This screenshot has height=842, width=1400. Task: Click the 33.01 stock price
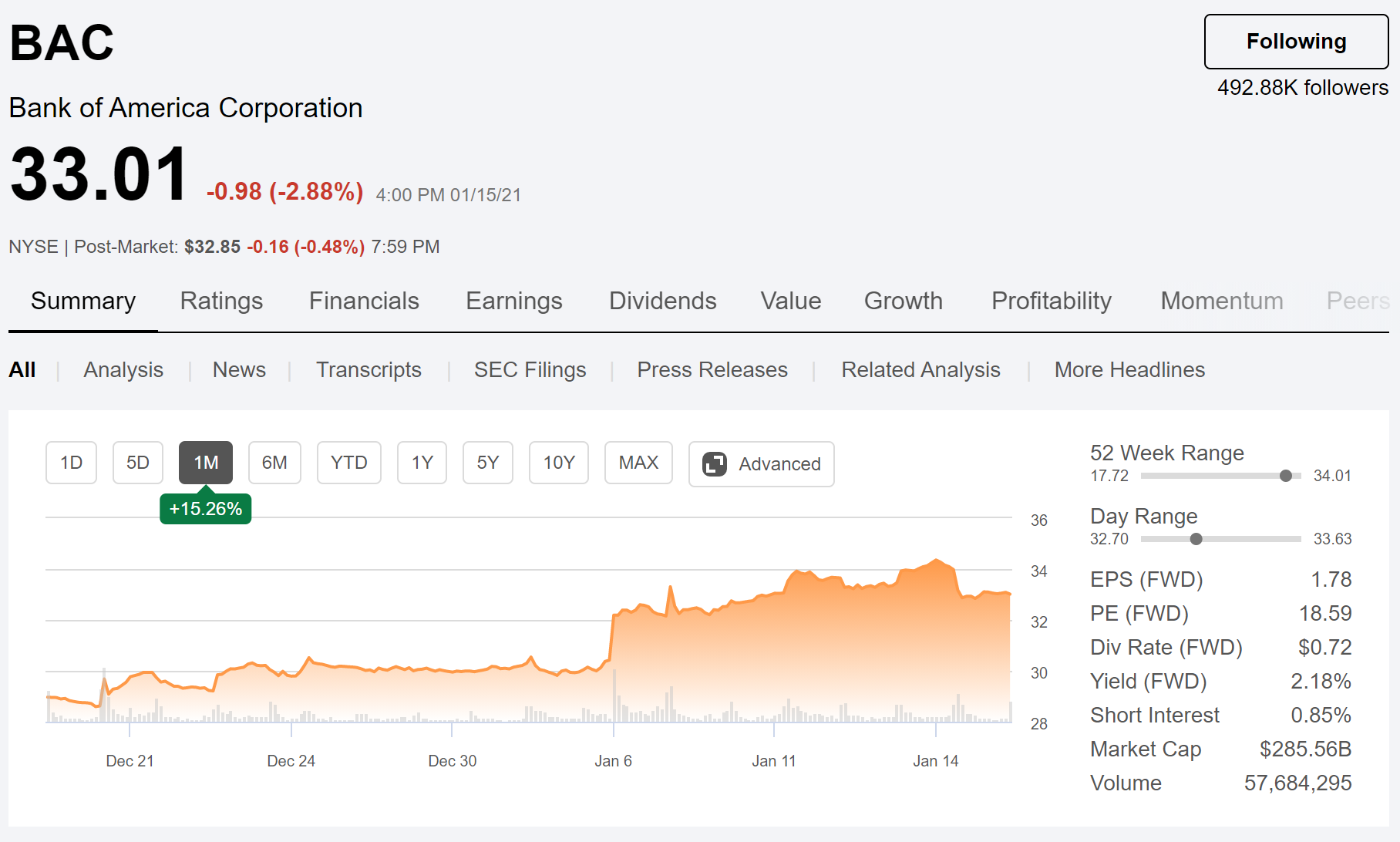(x=99, y=174)
